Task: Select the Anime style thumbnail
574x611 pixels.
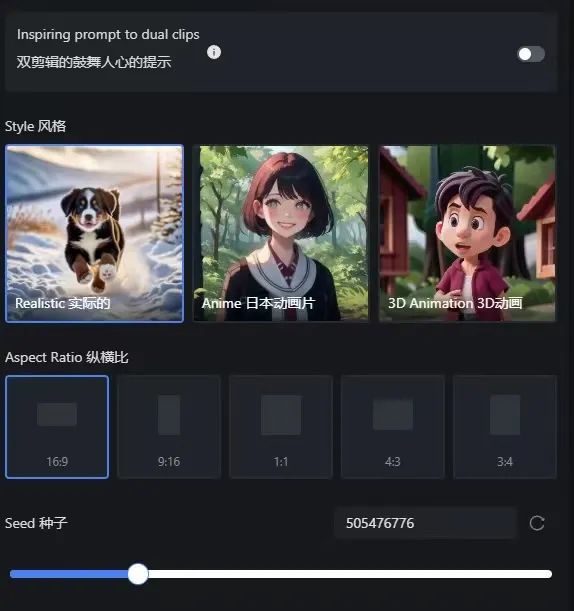Action: pos(281,233)
